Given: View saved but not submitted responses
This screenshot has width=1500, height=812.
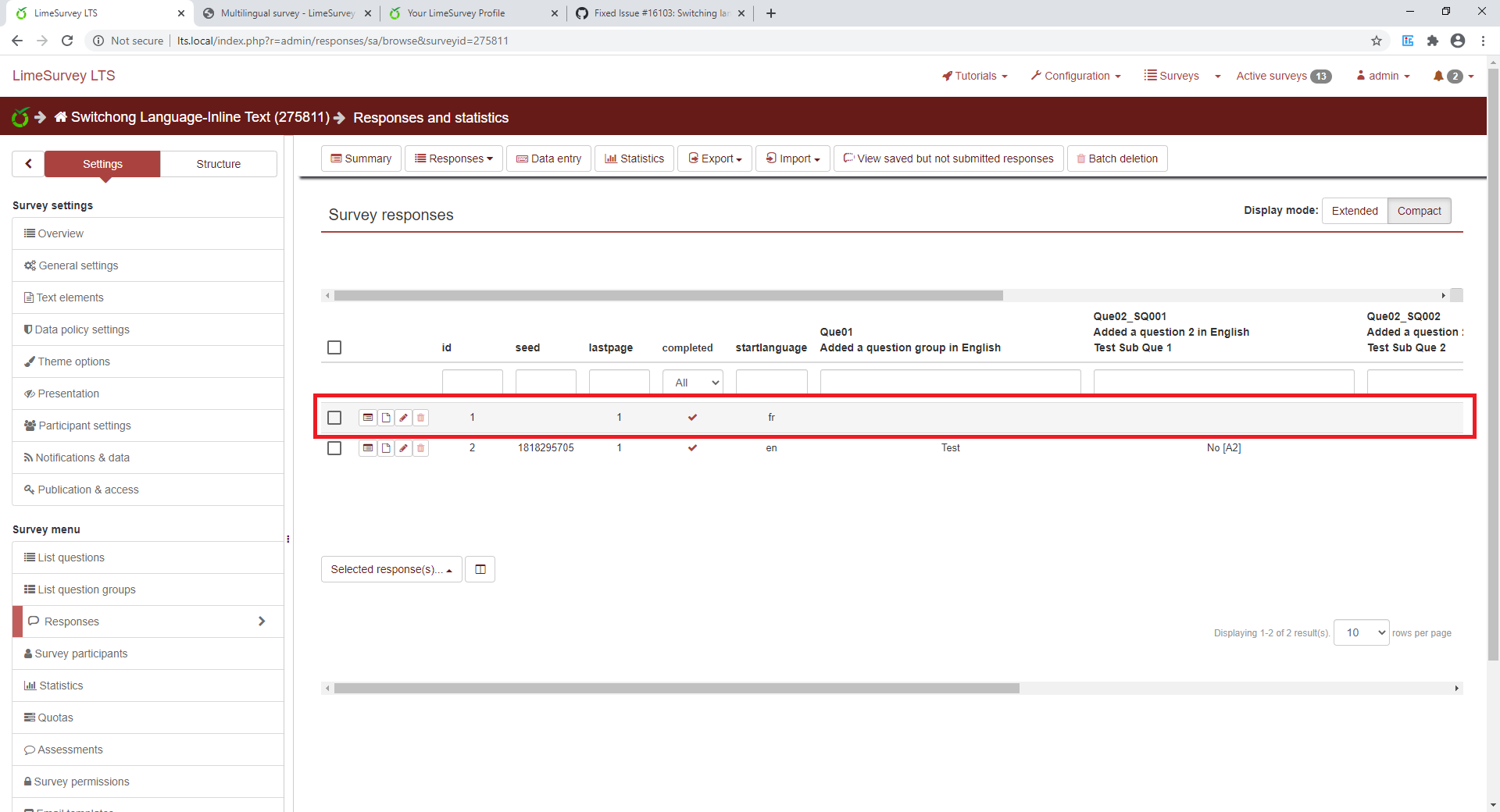Looking at the screenshot, I should click(x=948, y=158).
